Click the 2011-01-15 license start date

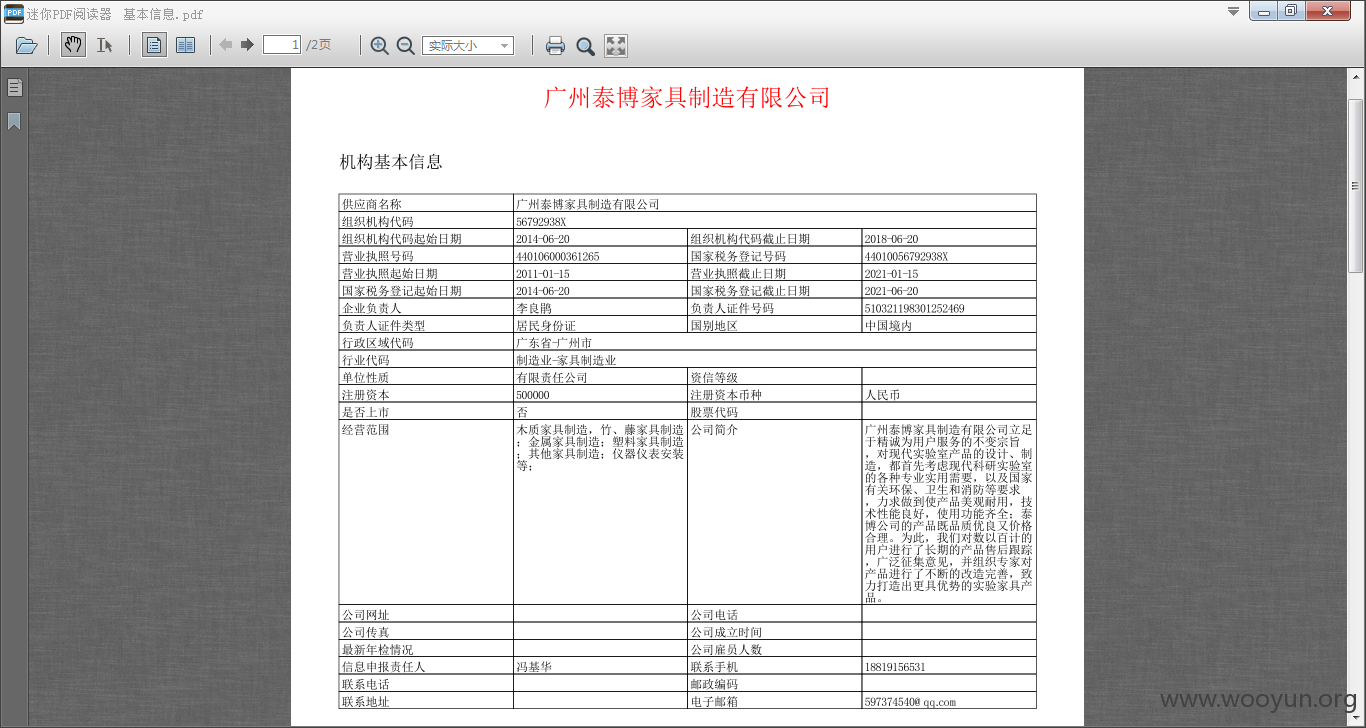click(543, 273)
